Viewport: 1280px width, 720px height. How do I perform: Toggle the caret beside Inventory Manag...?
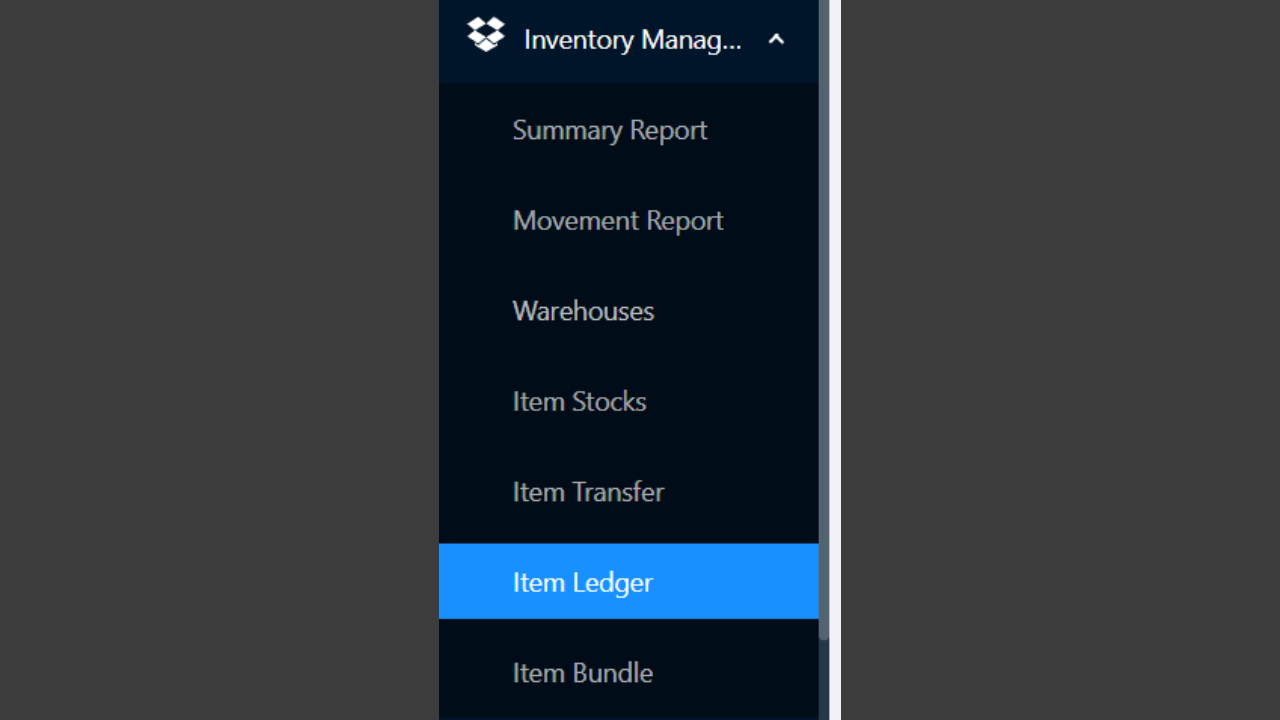coord(776,40)
